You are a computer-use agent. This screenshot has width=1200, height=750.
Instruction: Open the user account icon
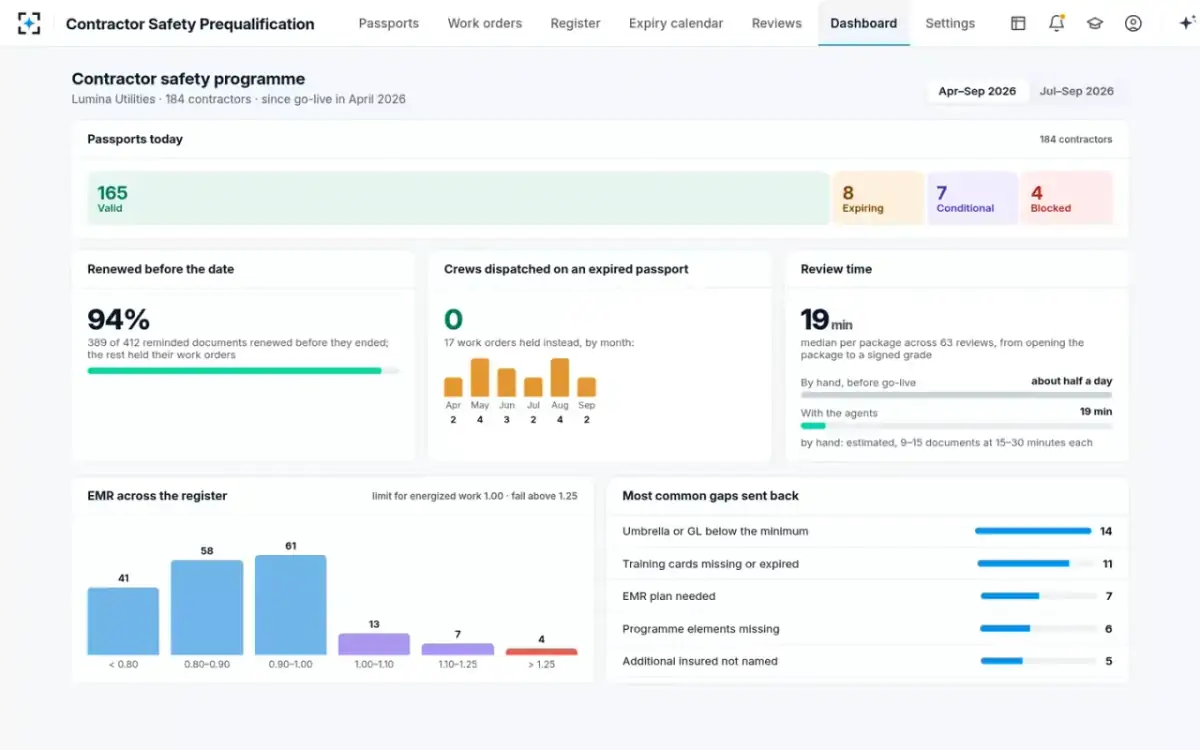(x=1133, y=23)
